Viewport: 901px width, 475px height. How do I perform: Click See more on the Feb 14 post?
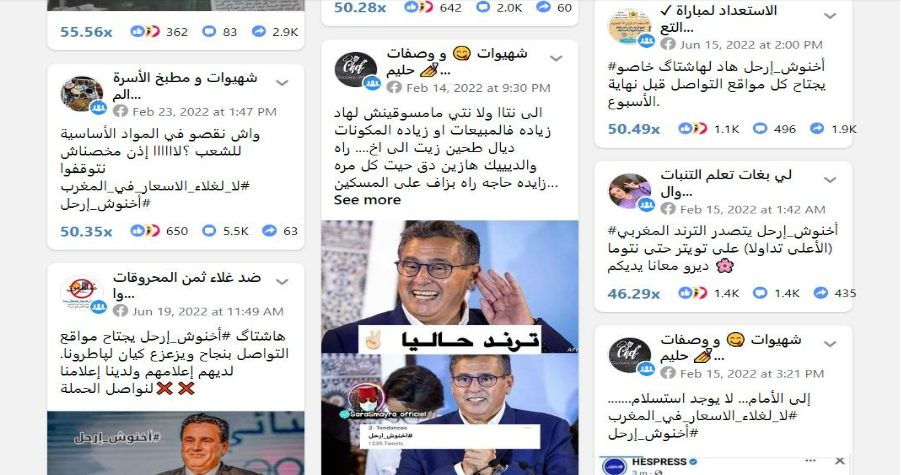pos(367,200)
